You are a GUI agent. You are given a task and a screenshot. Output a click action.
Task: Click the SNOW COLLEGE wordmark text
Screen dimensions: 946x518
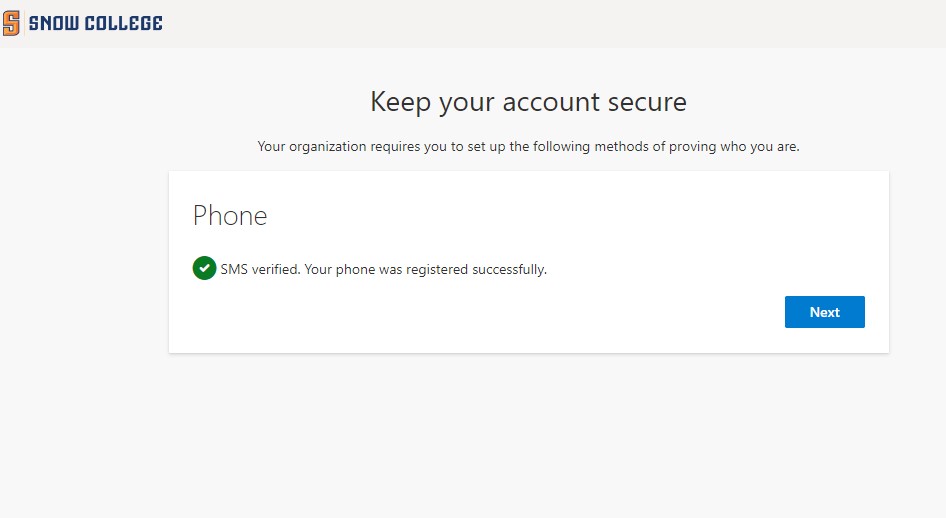tap(95, 23)
